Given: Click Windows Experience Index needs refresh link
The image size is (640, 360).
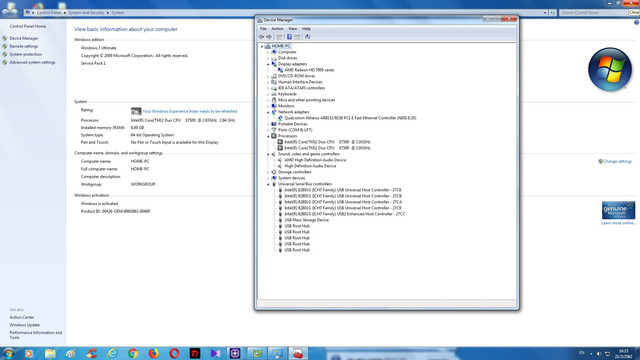Looking at the screenshot, I should [190, 111].
